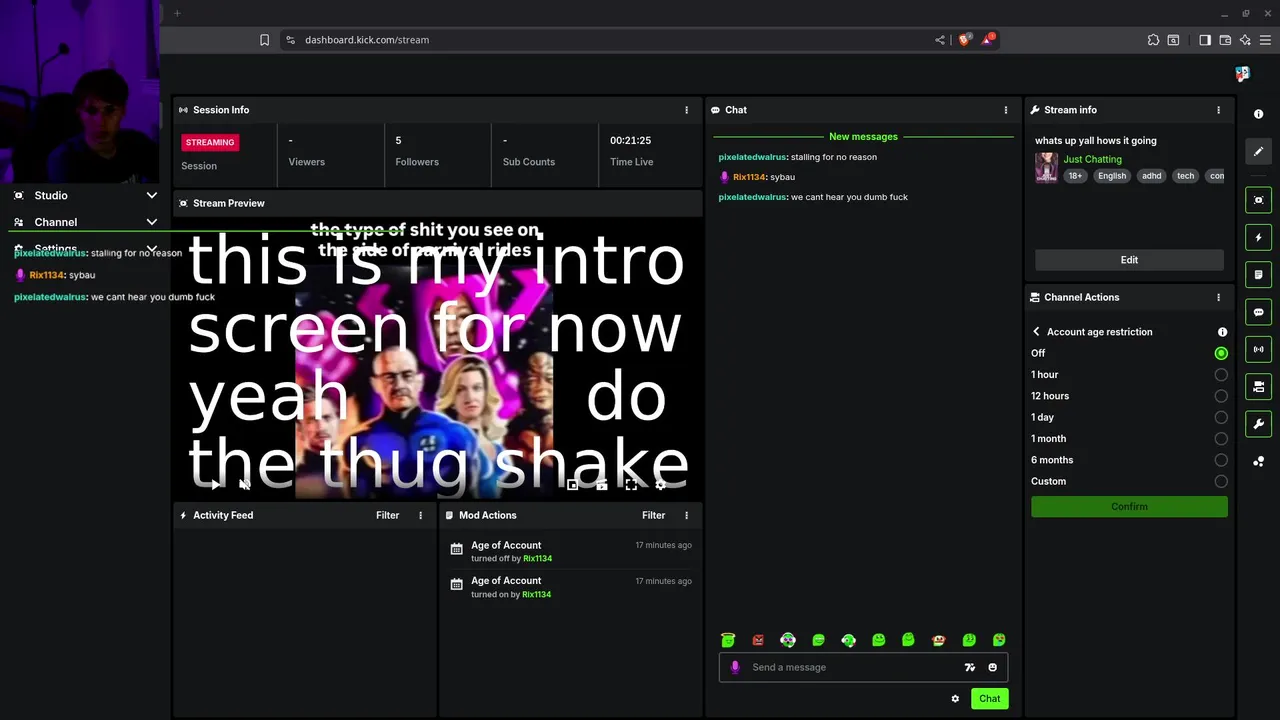Open the Chat panel three-dot menu
Screen dimensions: 1280x720
[x=1006, y=110]
